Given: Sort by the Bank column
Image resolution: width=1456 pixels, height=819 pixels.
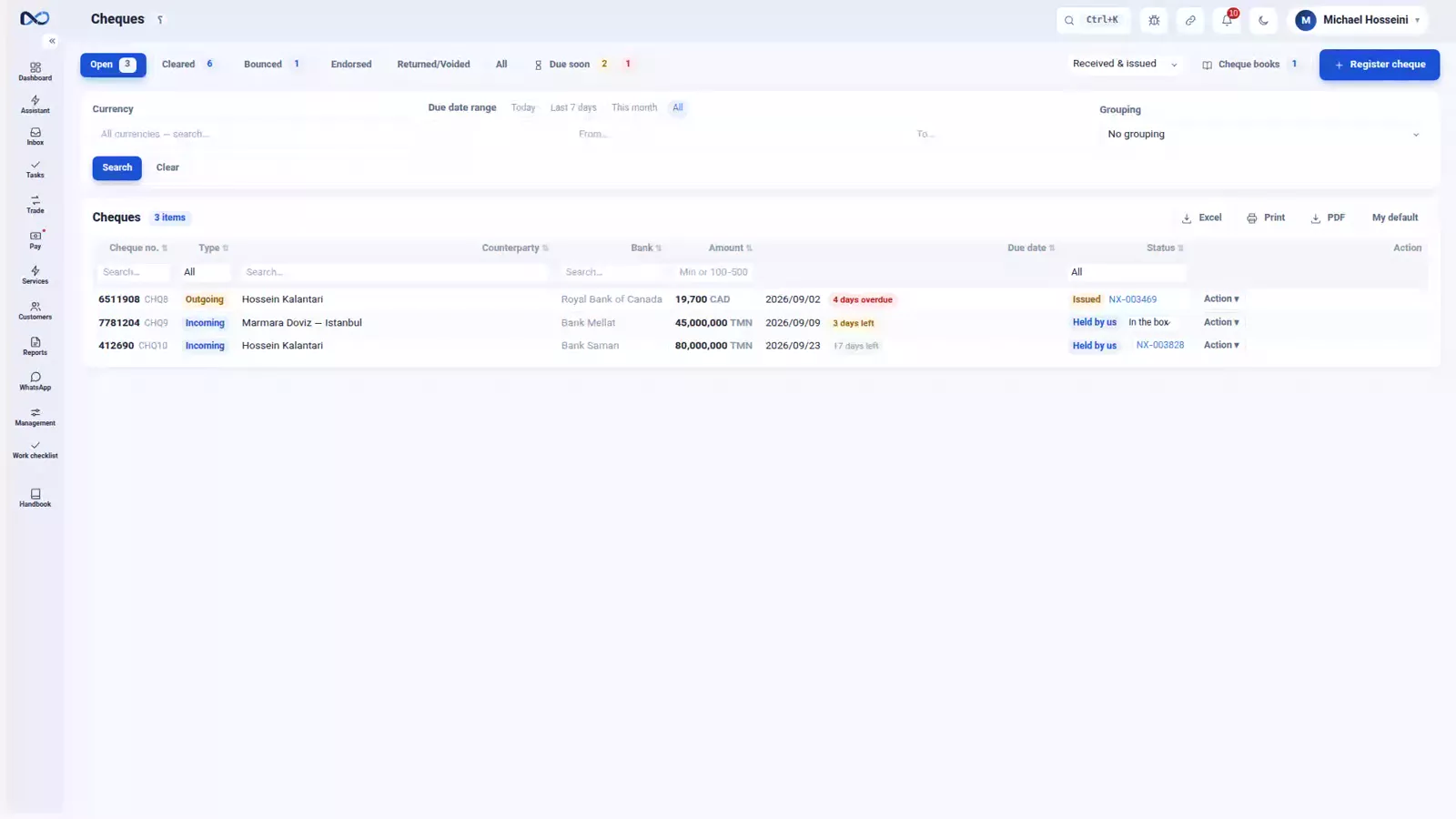Looking at the screenshot, I should [x=646, y=248].
